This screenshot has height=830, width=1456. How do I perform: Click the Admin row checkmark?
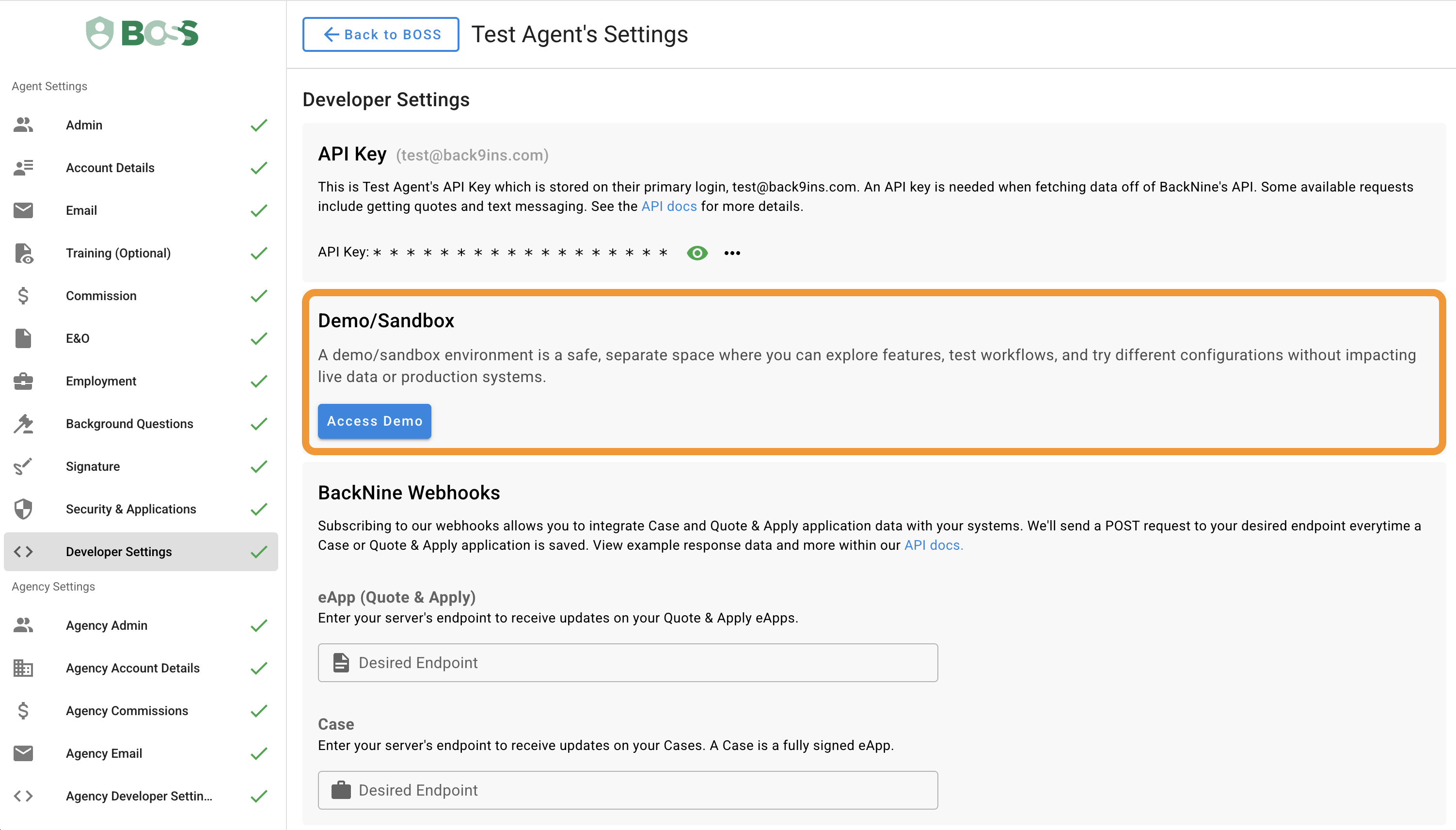[x=259, y=125]
